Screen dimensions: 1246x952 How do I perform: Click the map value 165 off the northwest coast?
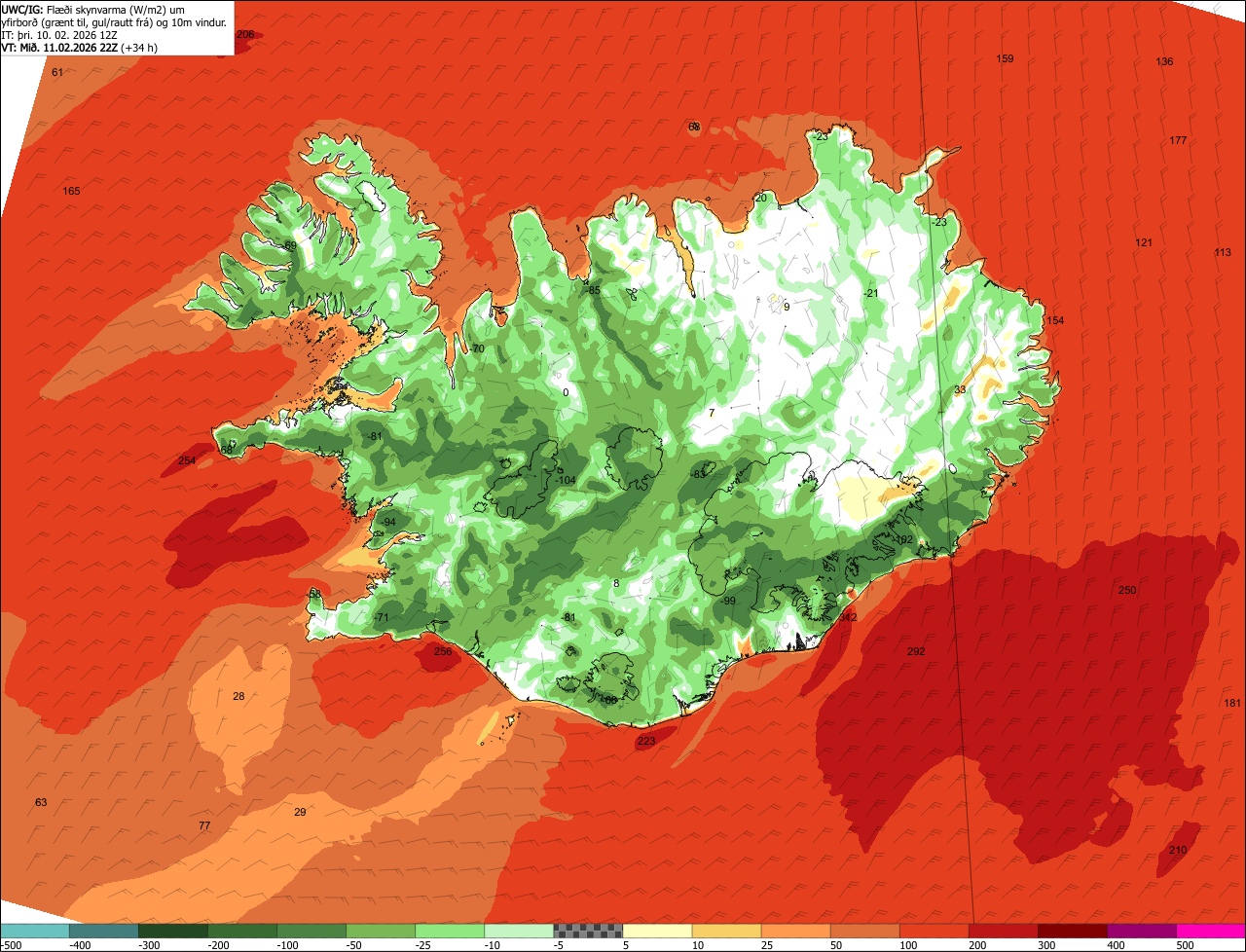point(71,191)
